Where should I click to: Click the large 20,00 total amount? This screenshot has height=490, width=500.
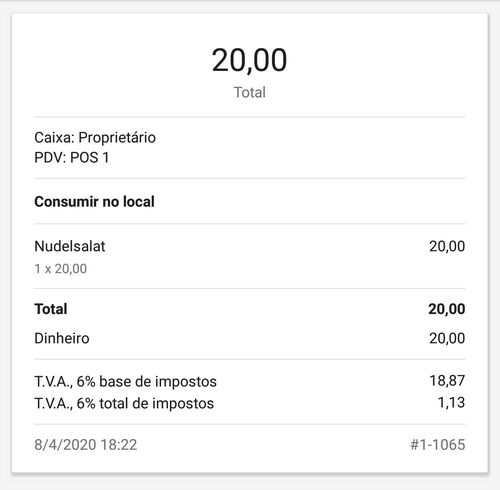(249, 60)
